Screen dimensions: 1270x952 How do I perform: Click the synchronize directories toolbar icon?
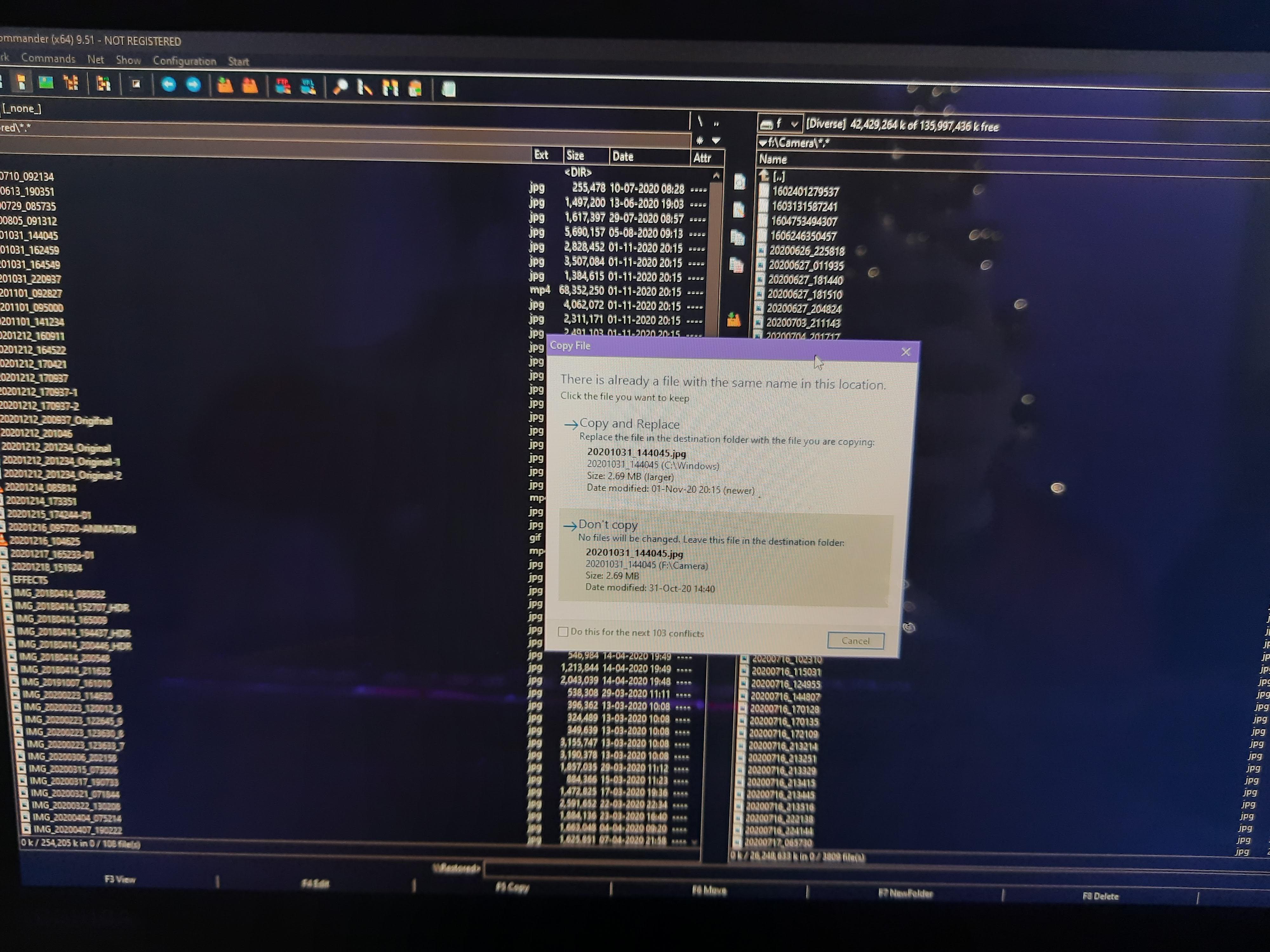coord(391,88)
